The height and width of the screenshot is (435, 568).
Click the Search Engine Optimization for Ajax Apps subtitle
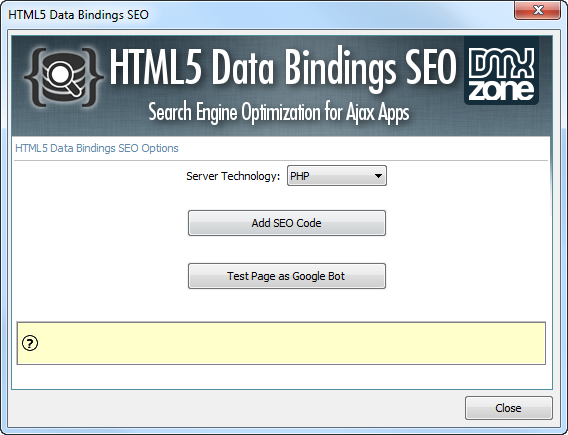279,113
